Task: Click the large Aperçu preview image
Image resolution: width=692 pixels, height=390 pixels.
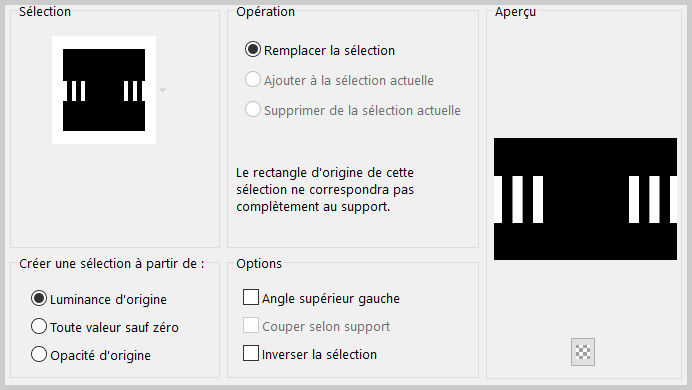Action: tap(585, 199)
